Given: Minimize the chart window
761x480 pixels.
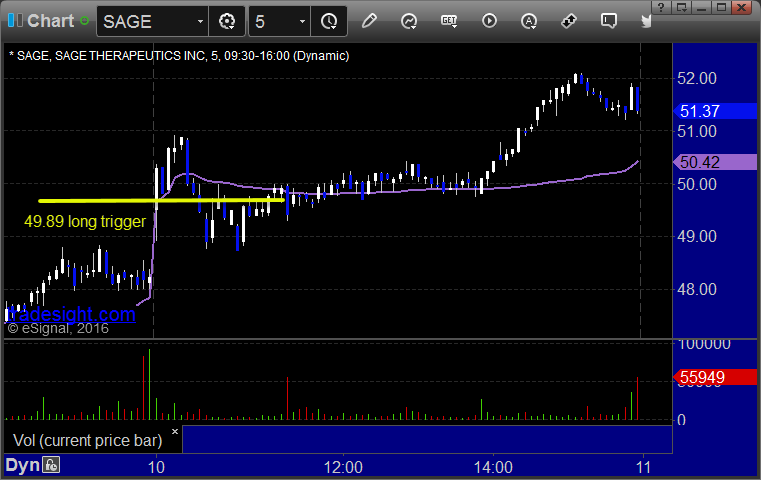Looking at the screenshot, I should pos(701,7).
